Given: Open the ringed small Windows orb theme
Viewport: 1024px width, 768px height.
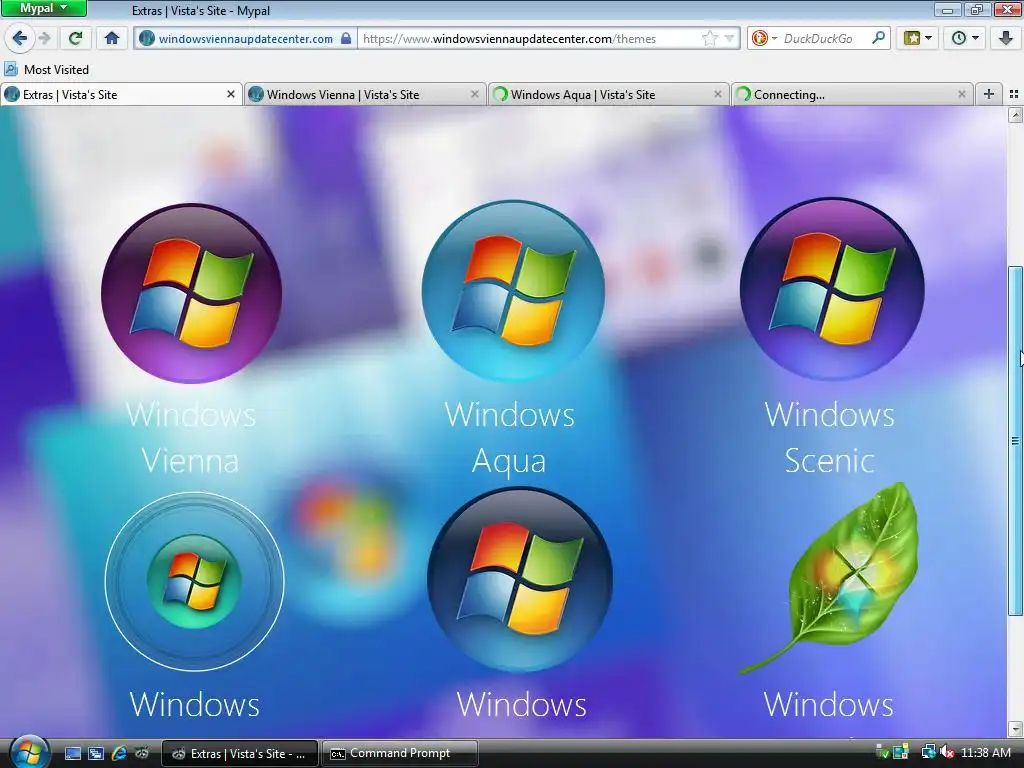Looking at the screenshot, I should click(x=194, y=581).
